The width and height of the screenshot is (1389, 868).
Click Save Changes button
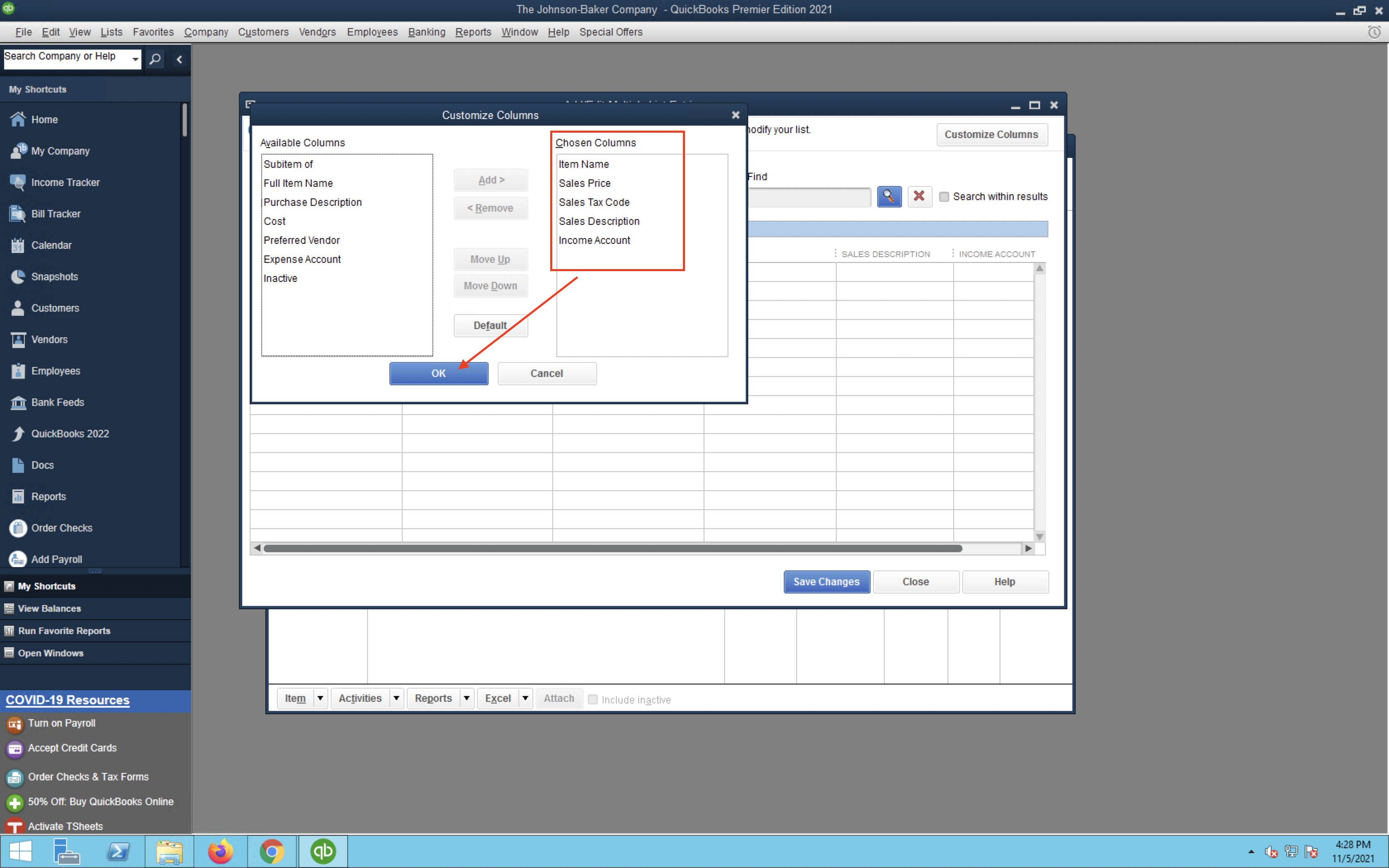(x=826, y=582)
